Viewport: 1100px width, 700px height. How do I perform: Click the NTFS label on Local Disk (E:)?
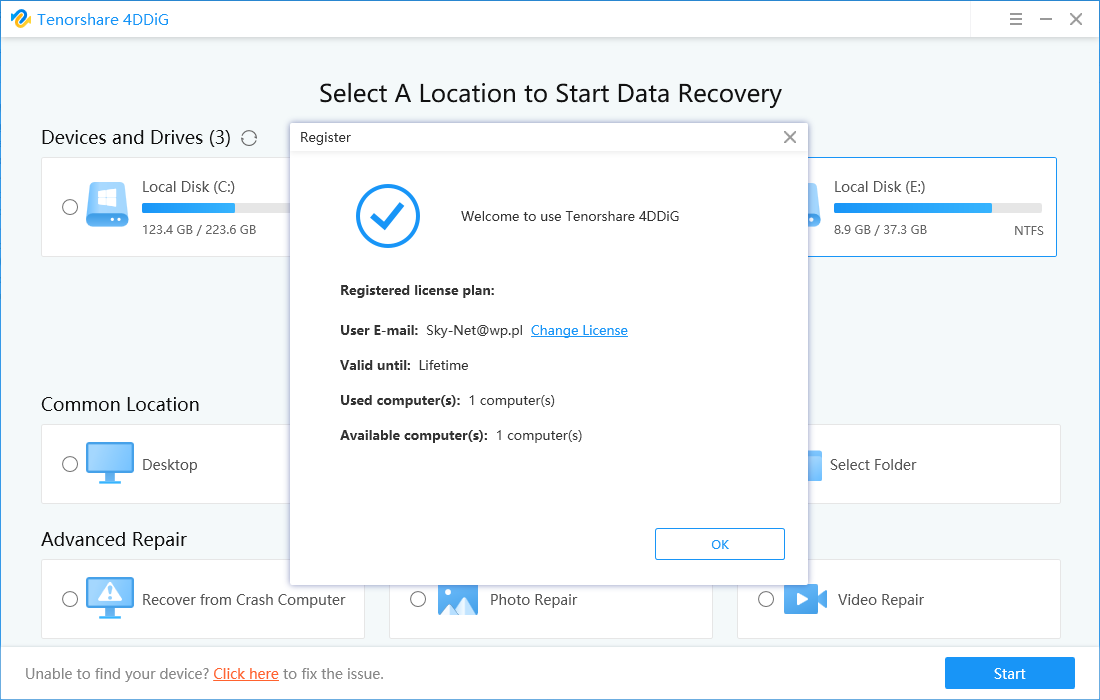click(1028, 231)
